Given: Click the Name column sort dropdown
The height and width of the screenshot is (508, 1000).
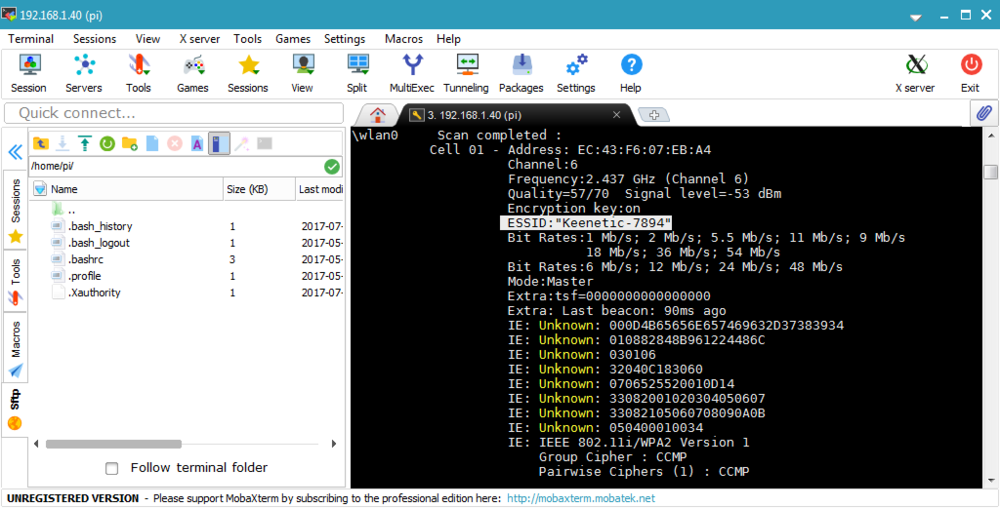Looking at the screenshot, I should [x=40, y=189].
